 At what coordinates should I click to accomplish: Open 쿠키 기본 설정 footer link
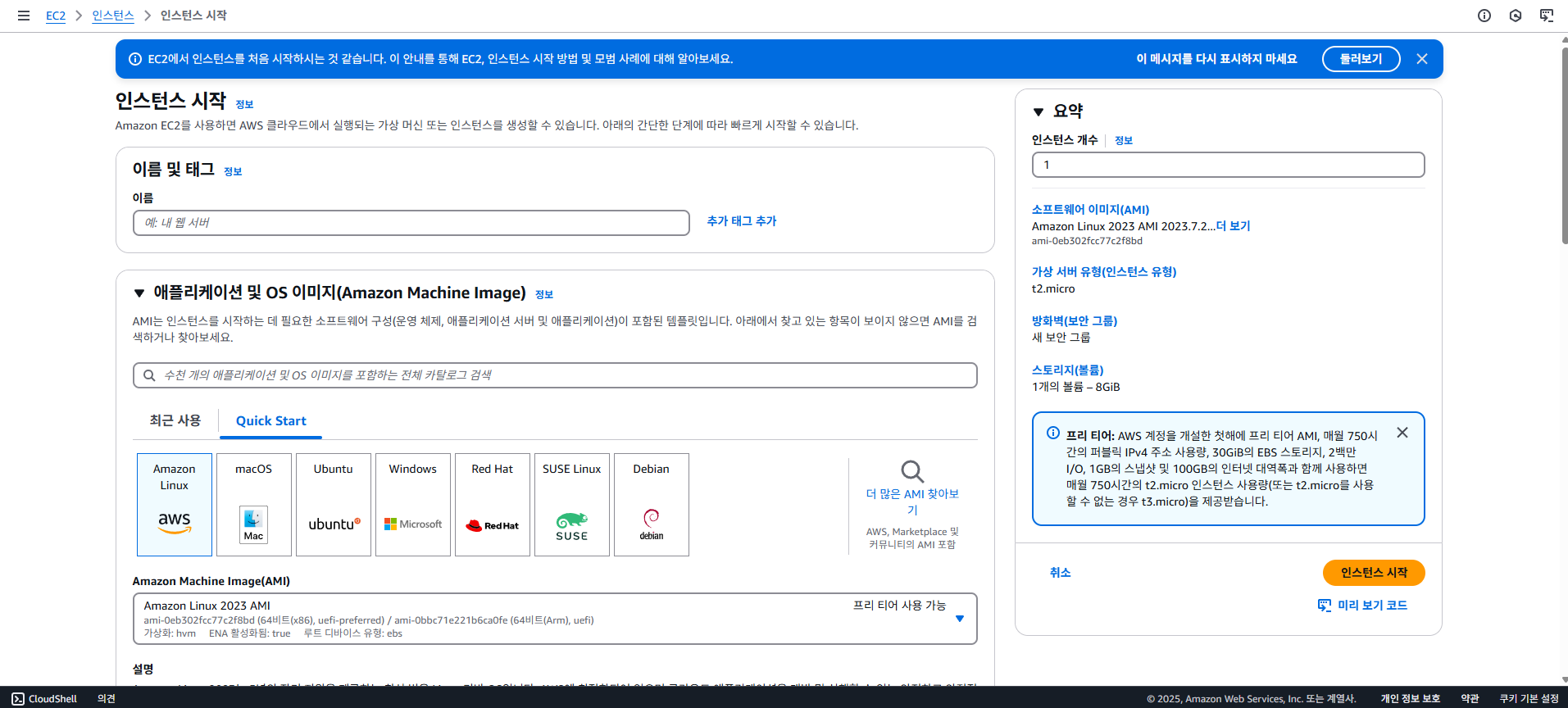click(1529, 699)
